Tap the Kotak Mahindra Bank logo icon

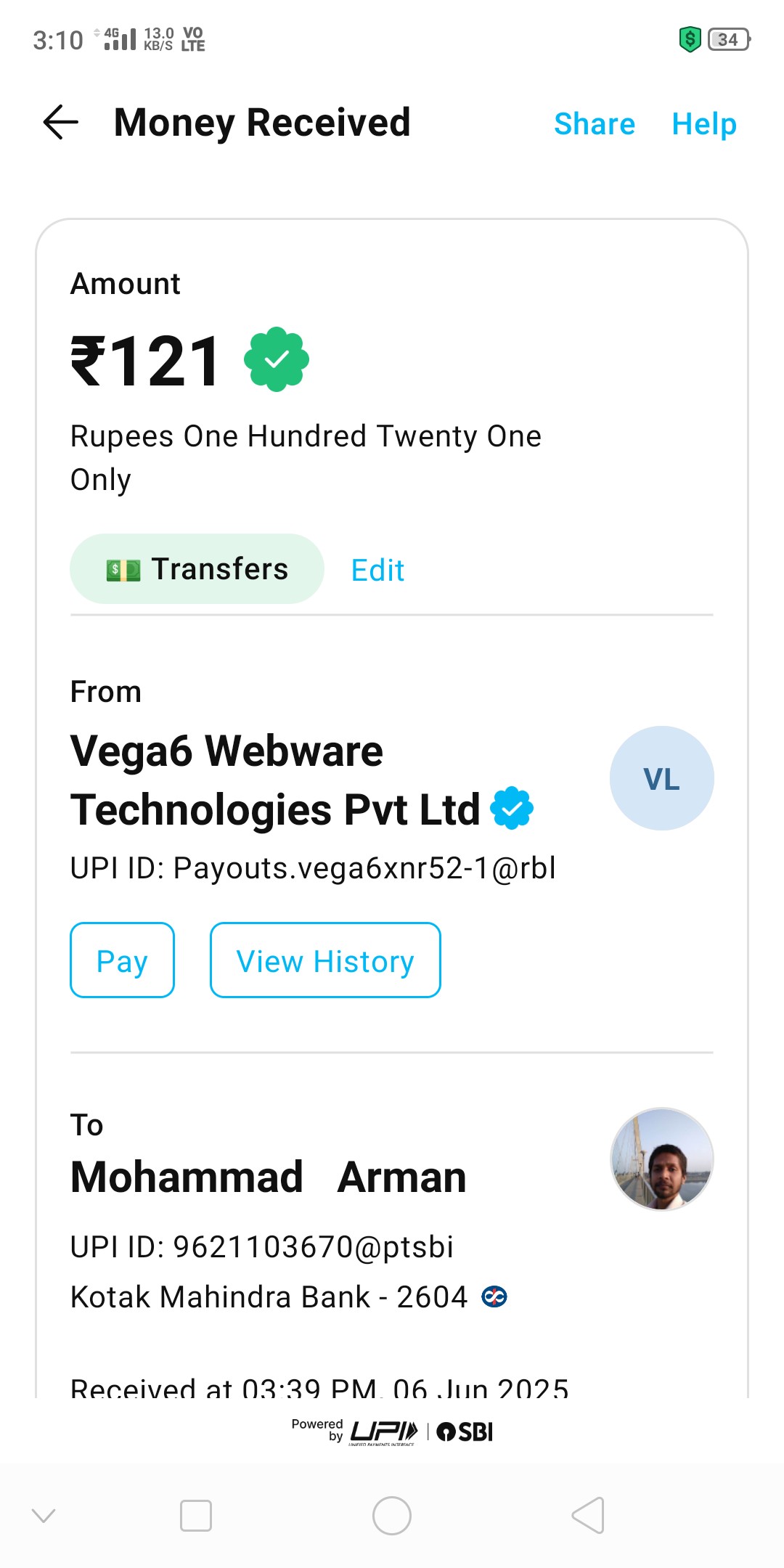(494, 1297)
